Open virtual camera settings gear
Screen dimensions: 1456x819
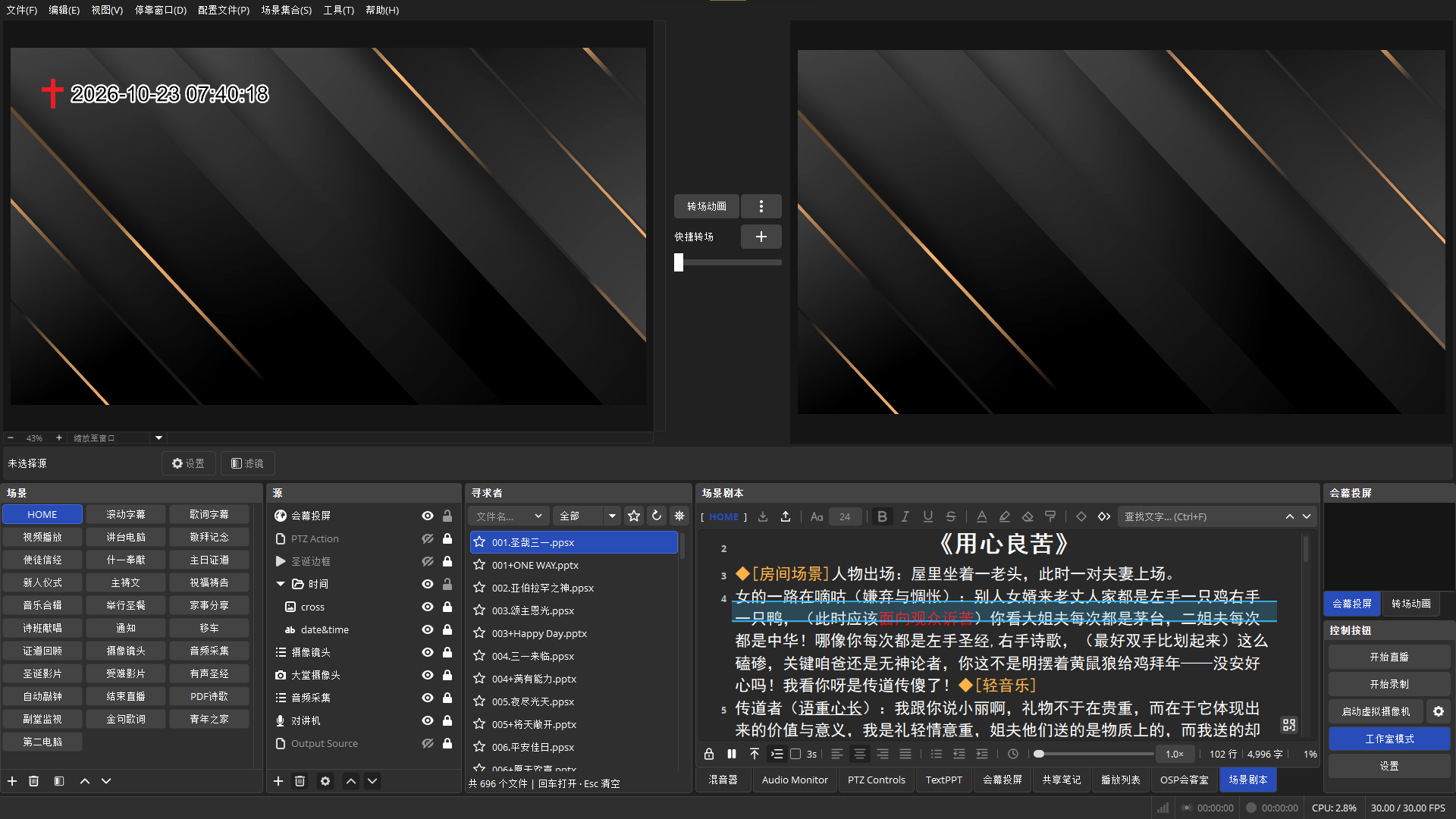[x=1439, y=711]
